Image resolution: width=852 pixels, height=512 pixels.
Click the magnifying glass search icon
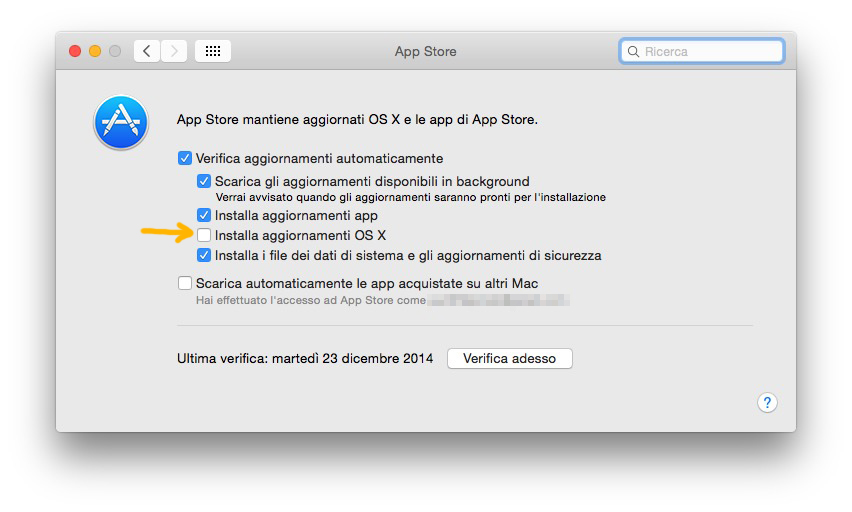[x=633, y=51]
